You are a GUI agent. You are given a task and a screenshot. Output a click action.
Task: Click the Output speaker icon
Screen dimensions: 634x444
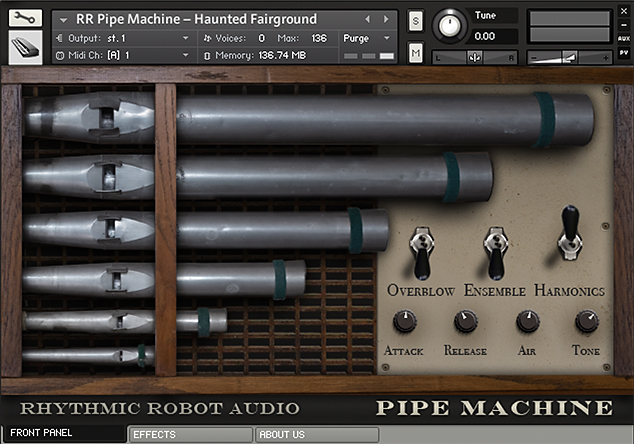point(60,38)
